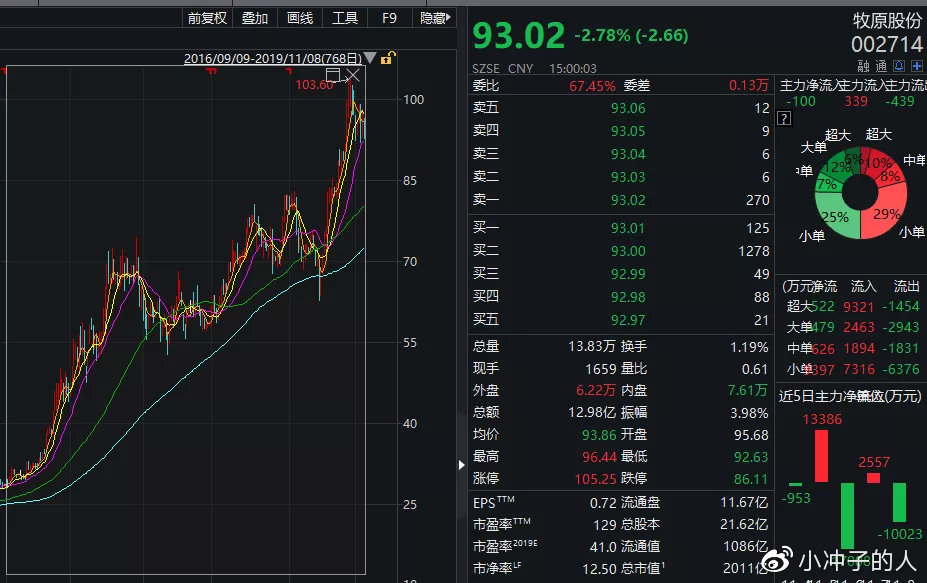The image size is (927, 583).
Task: Click the 跌停 price 86.11
Action: pyautogui.click(x=751, y=479)
